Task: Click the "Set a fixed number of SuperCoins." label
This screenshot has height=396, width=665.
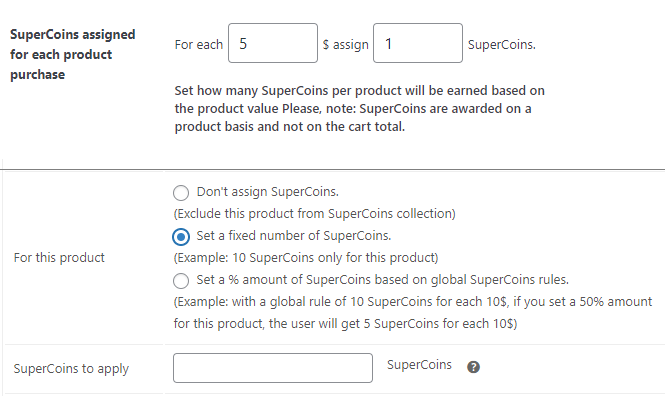Action: pos(293,236)
